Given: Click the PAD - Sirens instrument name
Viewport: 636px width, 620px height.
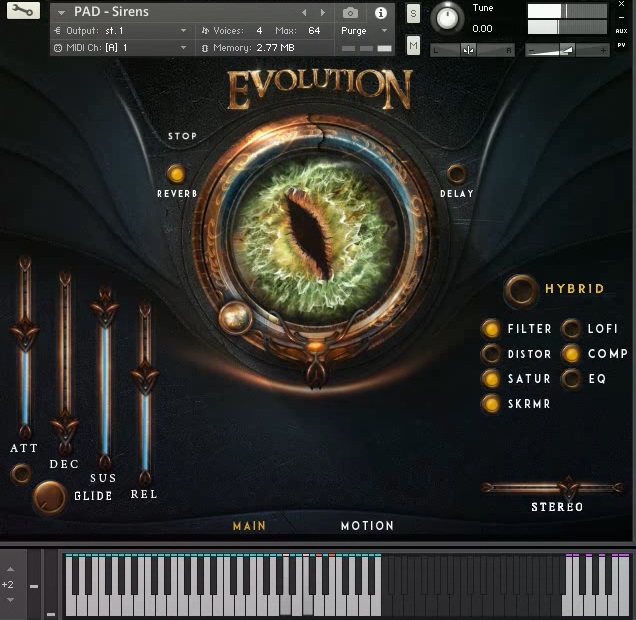Looking at the screenshot, I should tap(111, 12).
